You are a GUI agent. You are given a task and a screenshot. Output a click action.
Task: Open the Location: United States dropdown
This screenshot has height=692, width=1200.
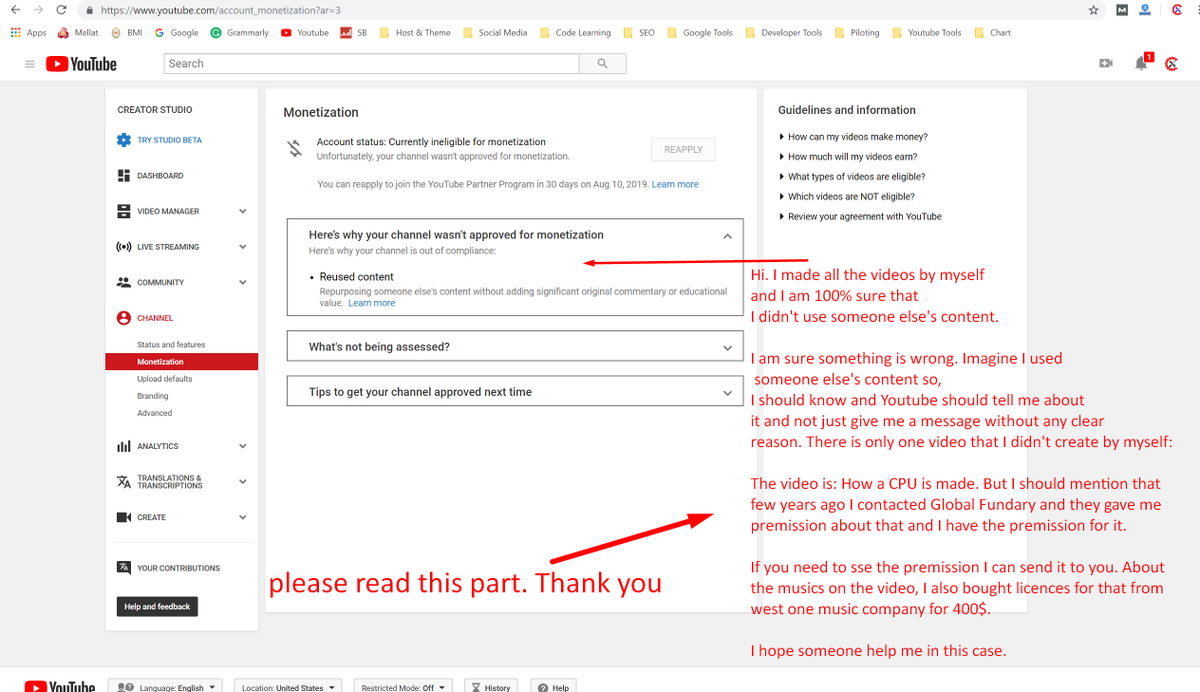pyautogui.click(x=288, y=687)
